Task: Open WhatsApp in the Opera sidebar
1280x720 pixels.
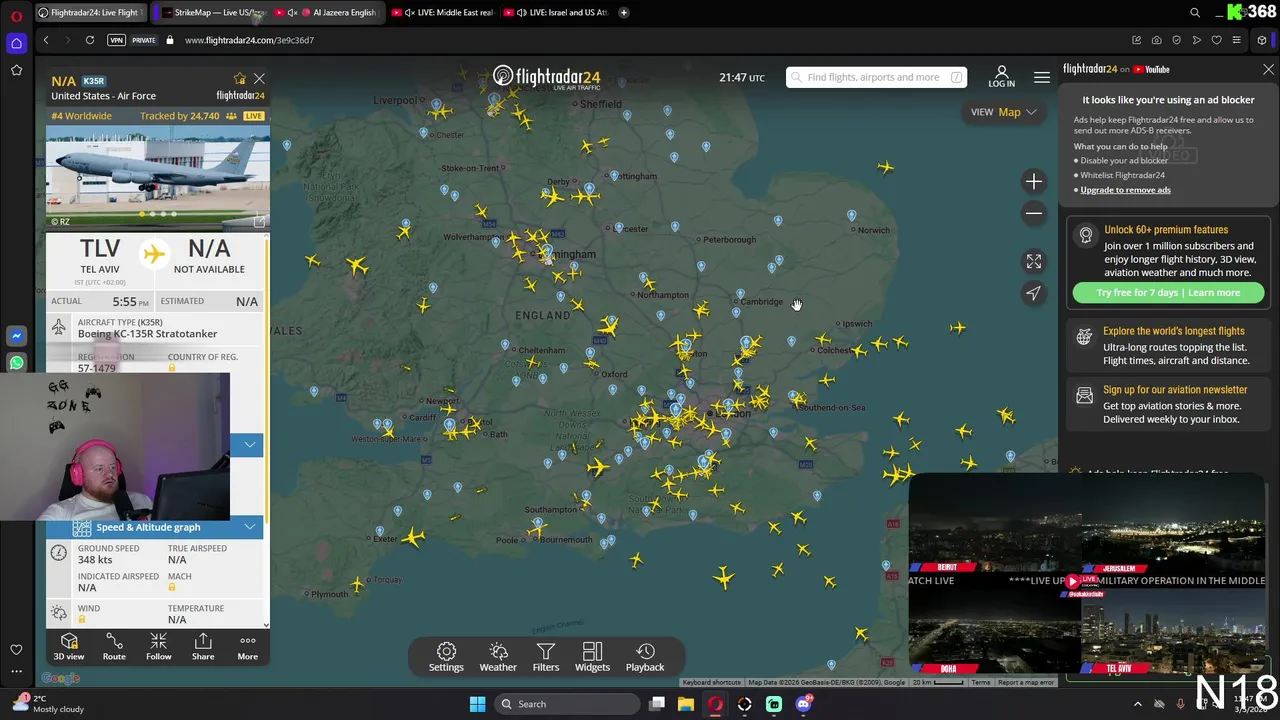Action: (x=16, y=363)
